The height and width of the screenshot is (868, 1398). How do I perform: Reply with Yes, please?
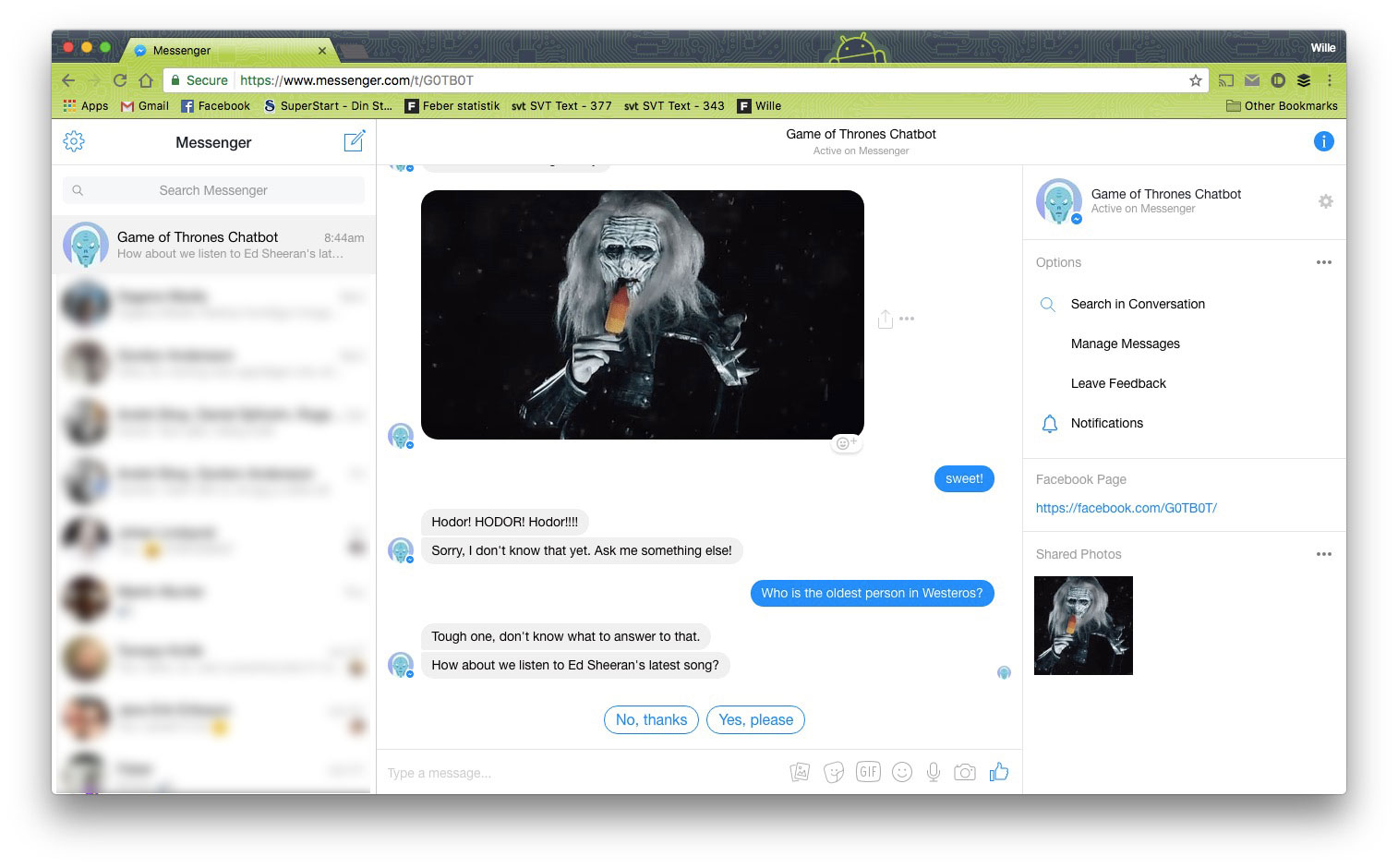755,719
